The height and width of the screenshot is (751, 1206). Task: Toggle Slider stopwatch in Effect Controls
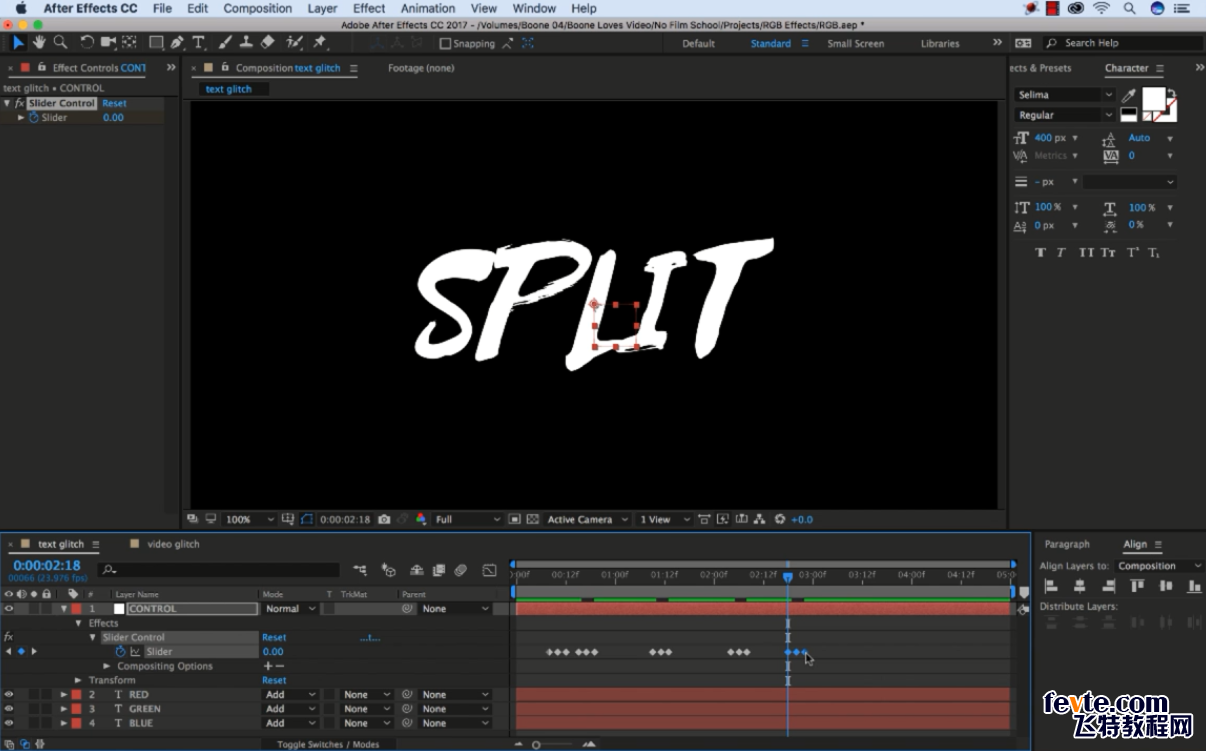tap(33, 117)
